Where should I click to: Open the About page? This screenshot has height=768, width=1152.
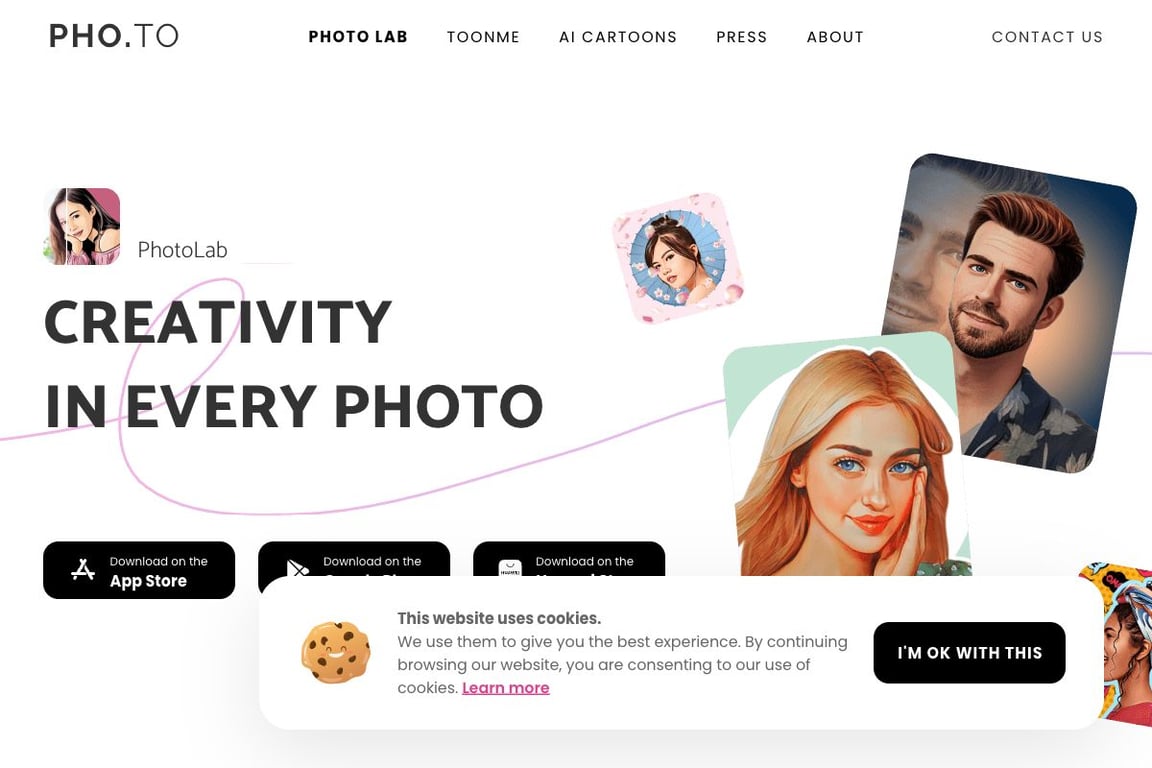pos(835,37)
